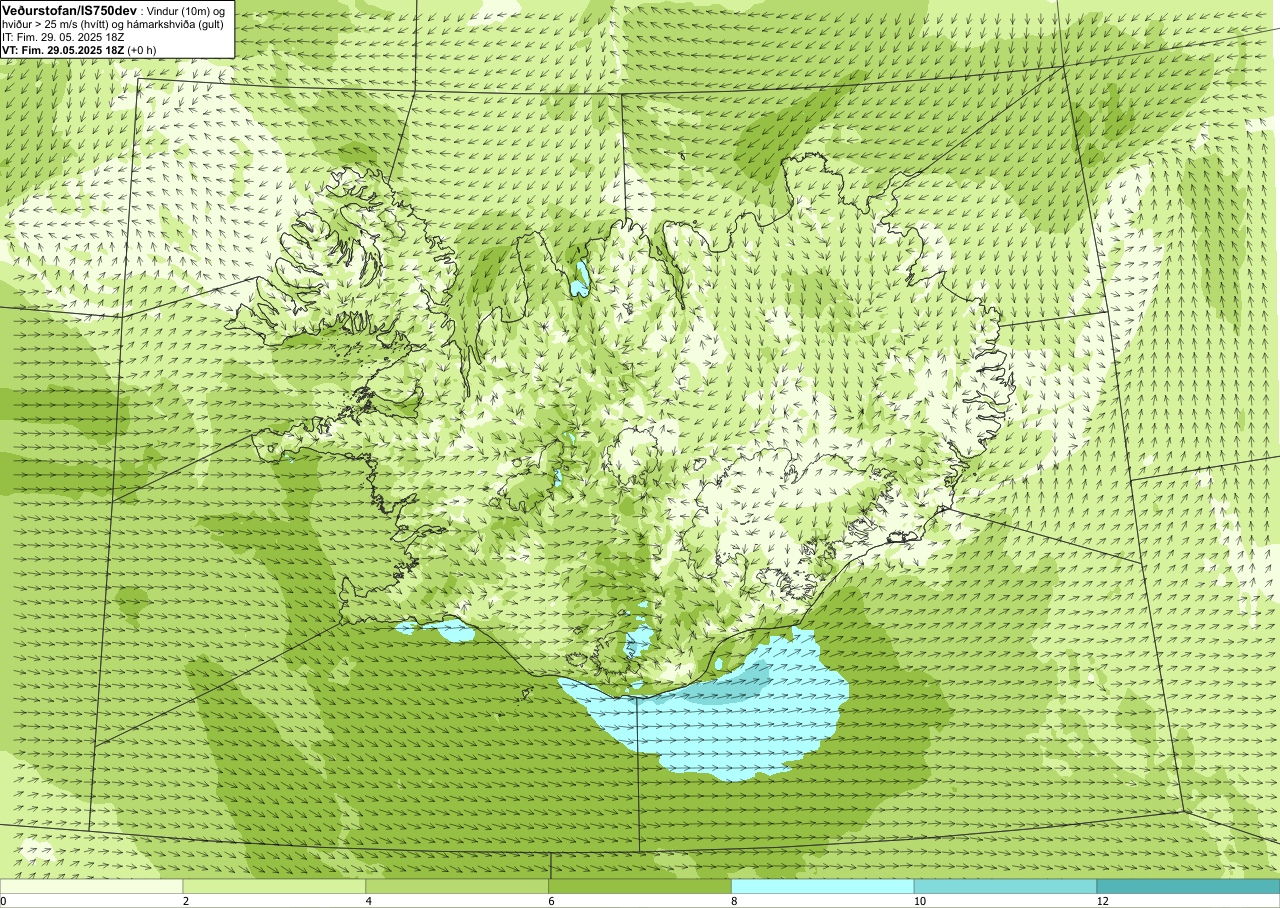
Task: Click legend tick label "4"
Action: click(369, 901)
